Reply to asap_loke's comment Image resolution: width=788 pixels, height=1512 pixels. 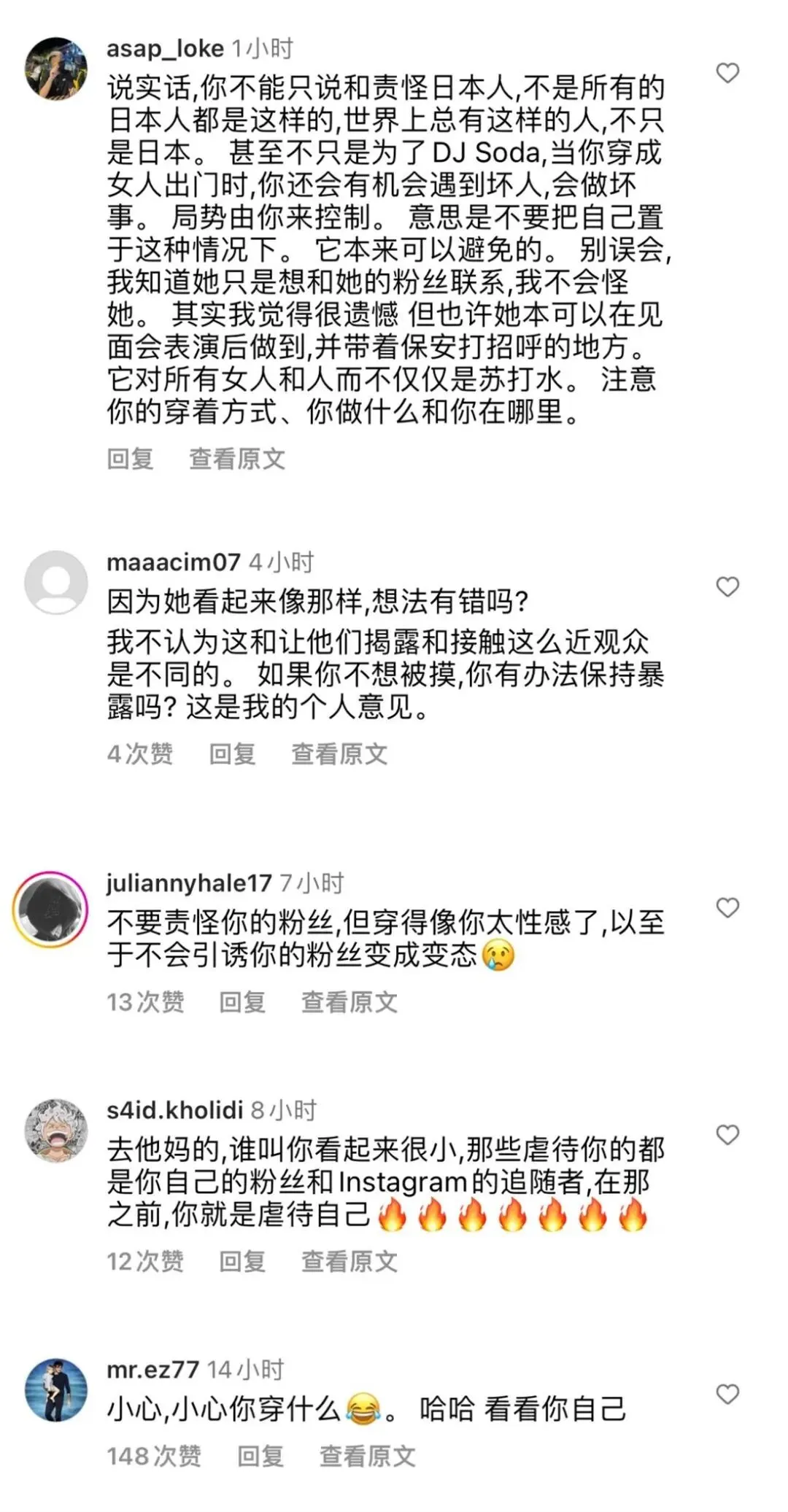click(131, 459)
